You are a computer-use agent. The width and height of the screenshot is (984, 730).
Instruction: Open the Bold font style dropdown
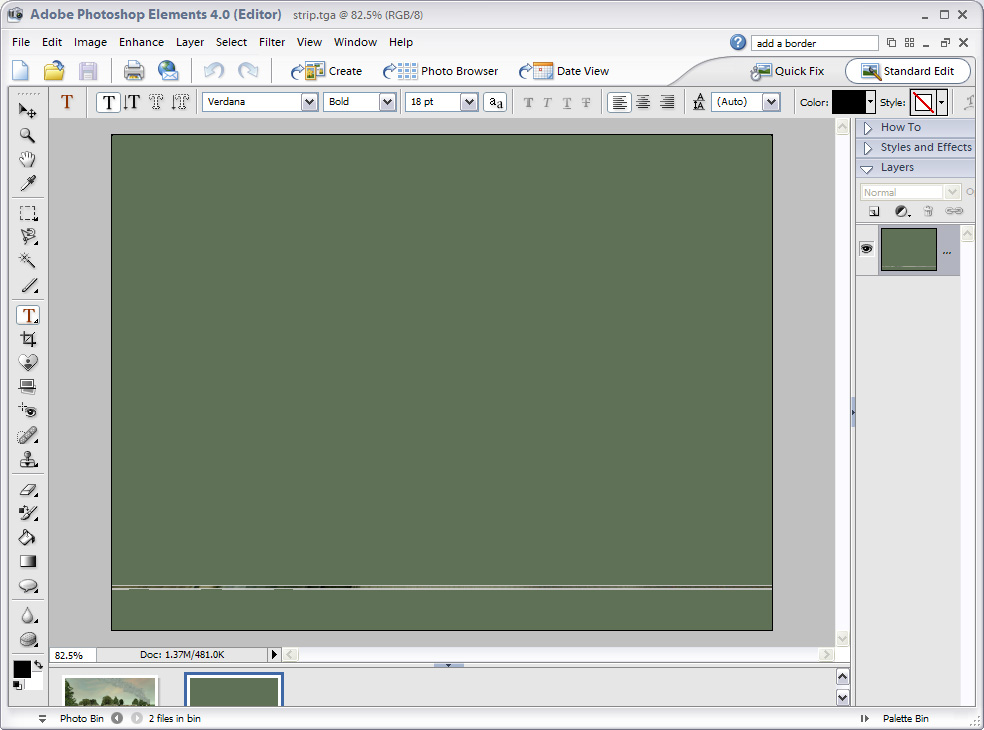click(x=388, y=102)
